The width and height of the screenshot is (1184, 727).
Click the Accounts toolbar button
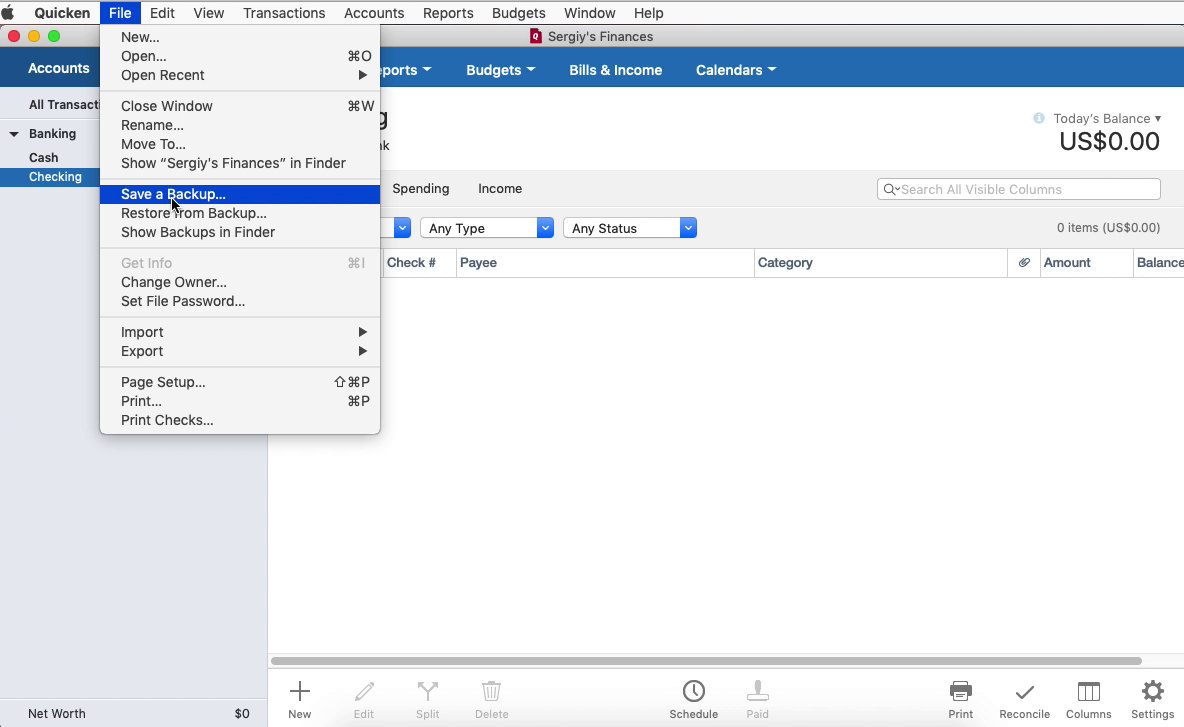[59, 68]
